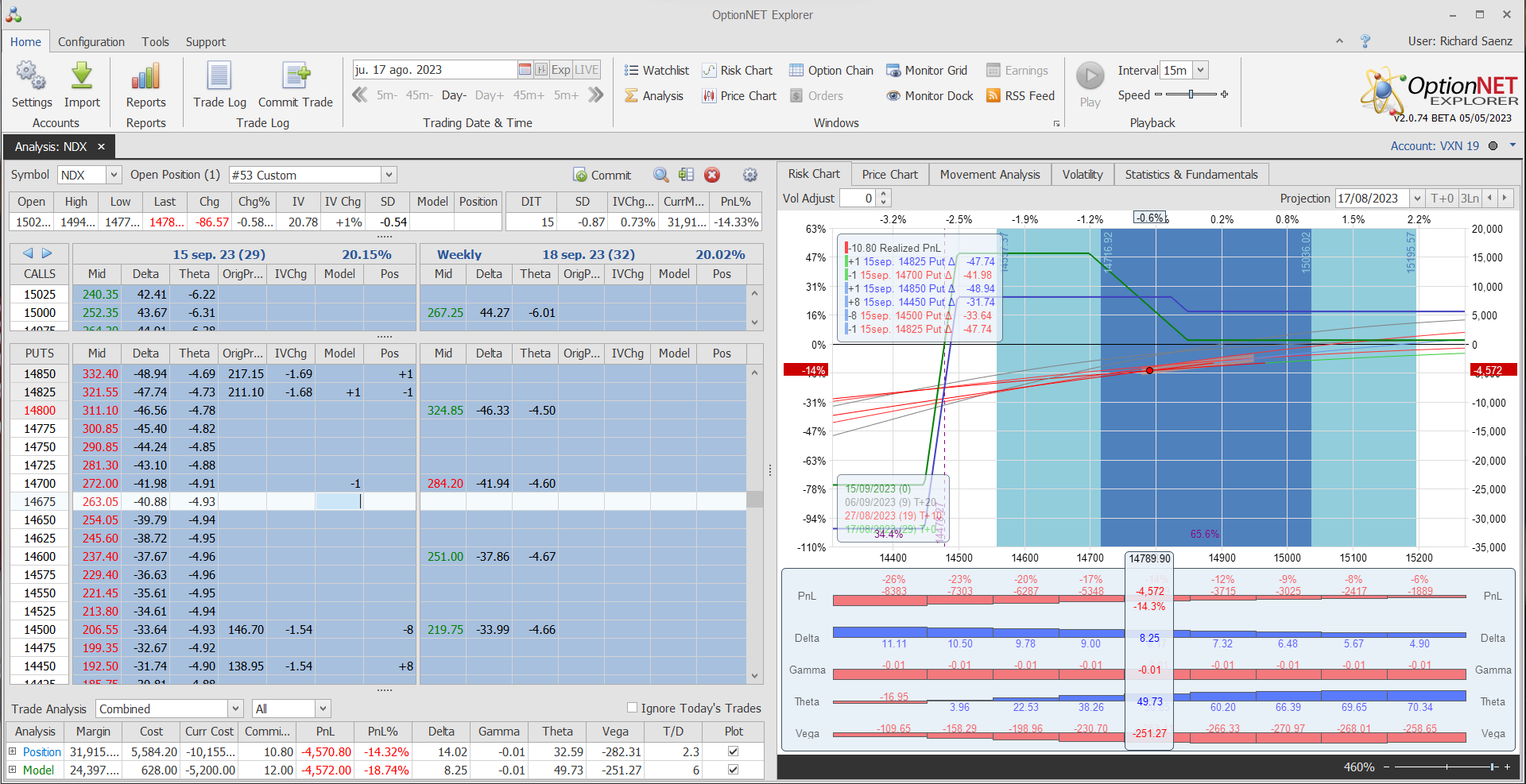This screenshot has height=784, width=1526.
Task: Open the Interval 15m dropdown
Action: pos(1201,70)
